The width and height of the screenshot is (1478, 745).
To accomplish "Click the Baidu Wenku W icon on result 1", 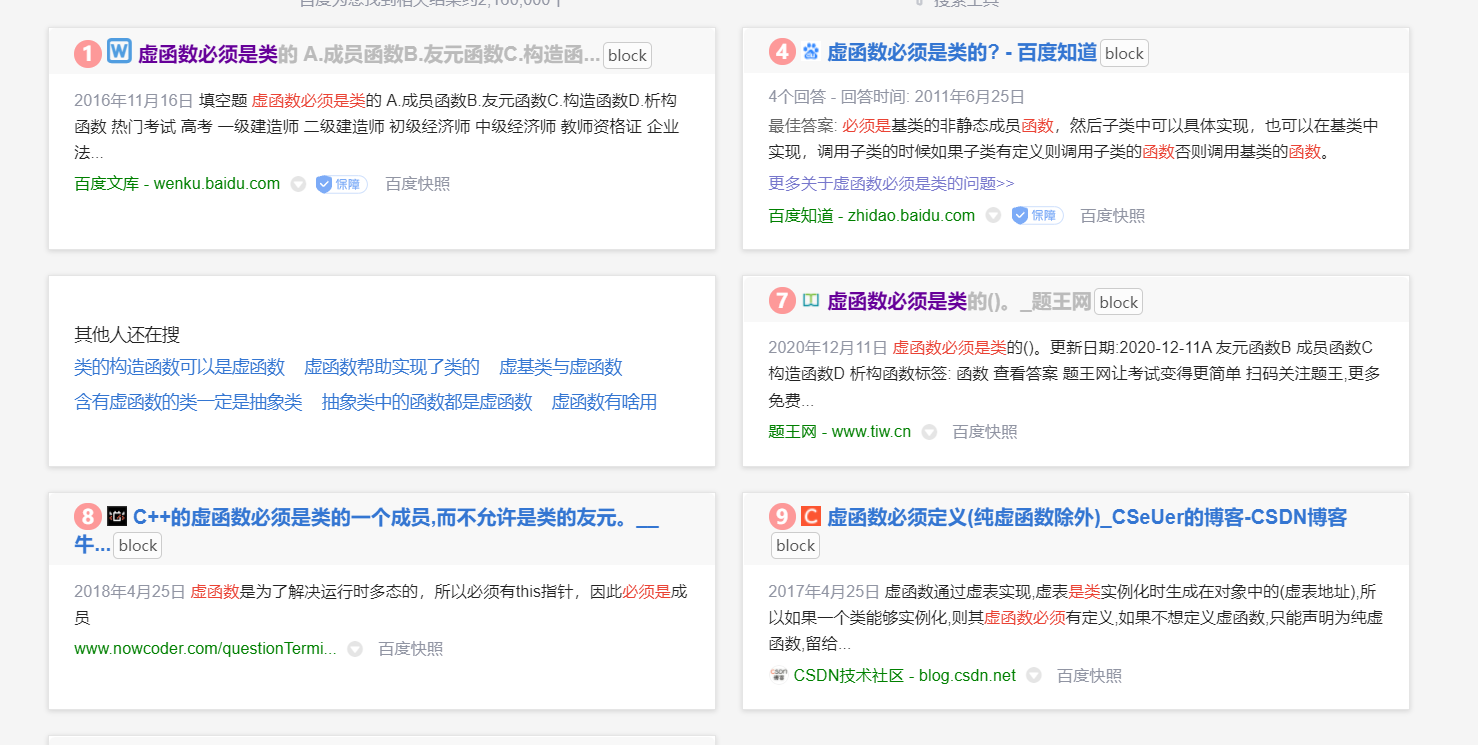I will click(x=119, y=50).
